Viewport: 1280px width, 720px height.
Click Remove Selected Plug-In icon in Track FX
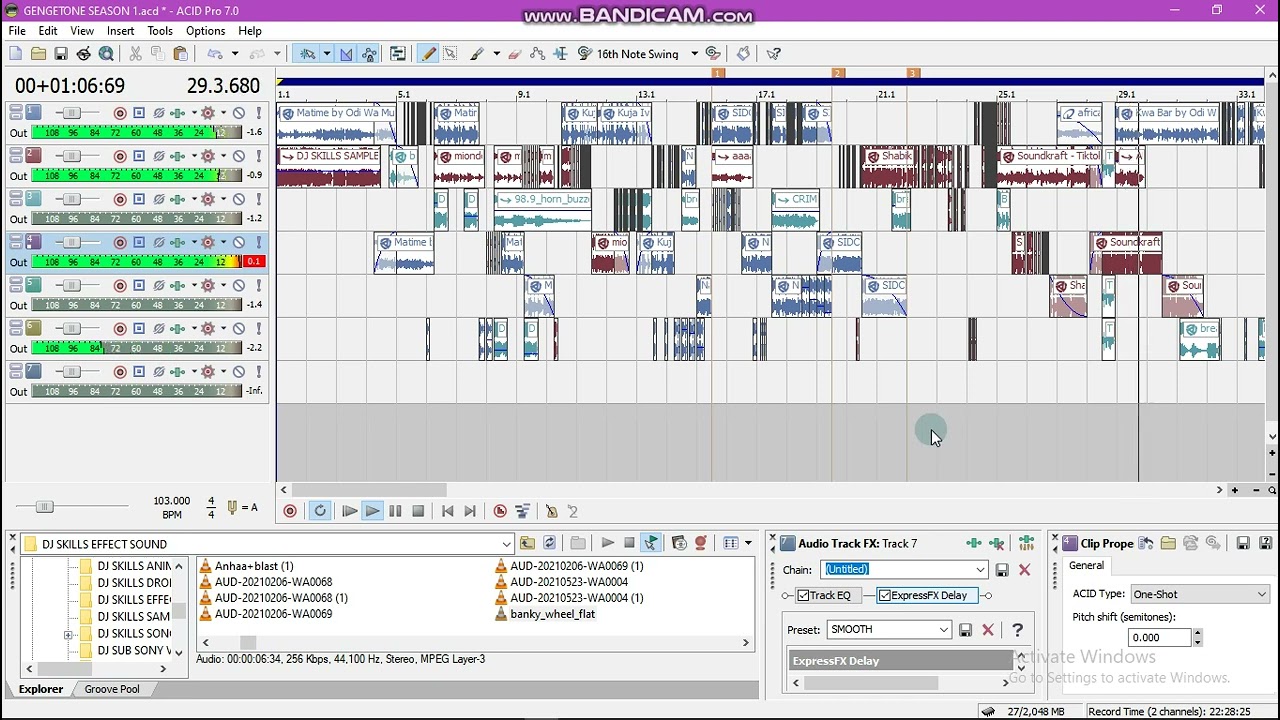click(x=997, y=543)
